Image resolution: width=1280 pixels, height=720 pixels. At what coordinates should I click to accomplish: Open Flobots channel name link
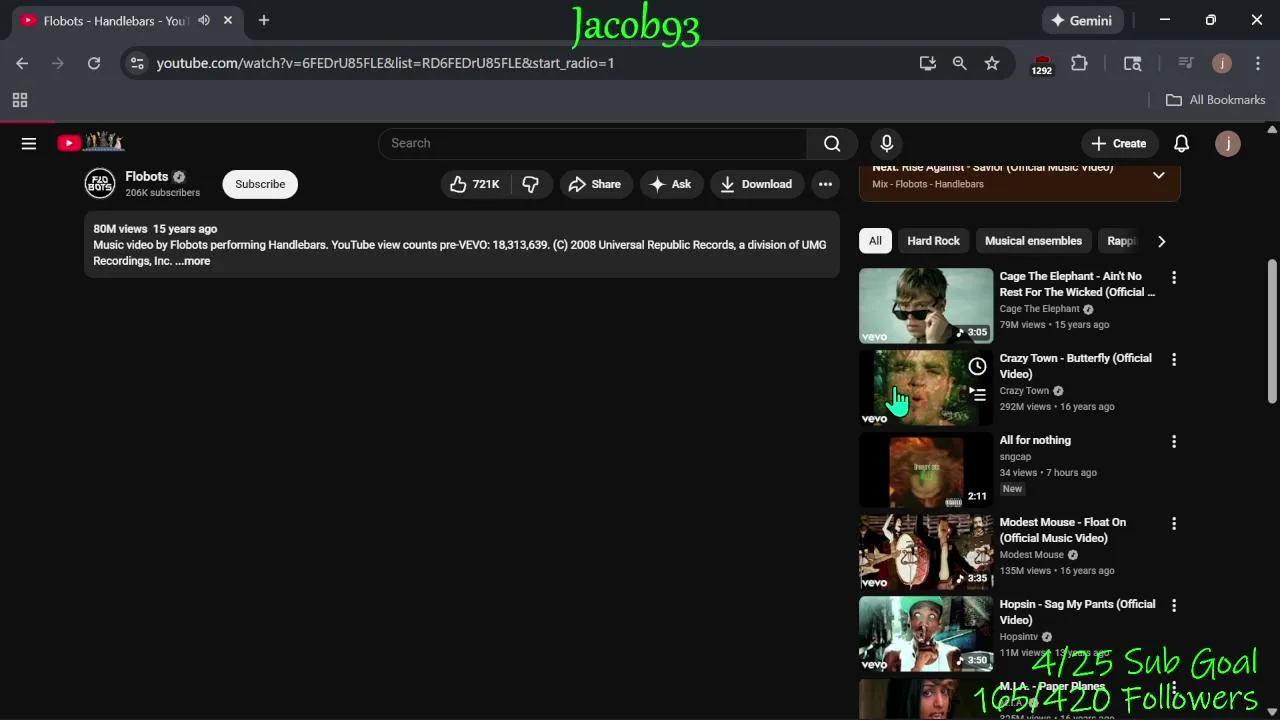tap(147, 177)
